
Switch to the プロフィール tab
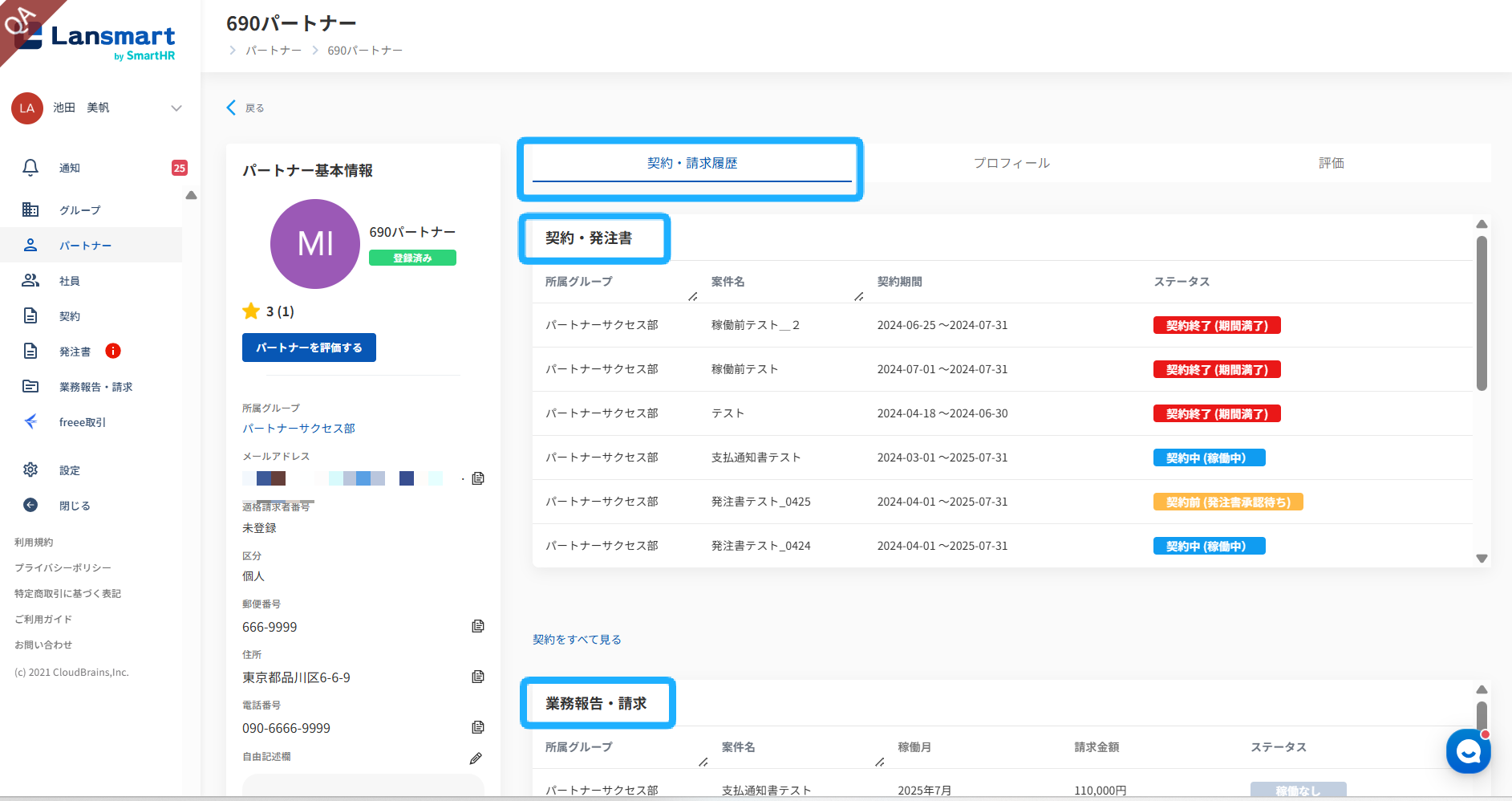click(x=1011, y=163)
